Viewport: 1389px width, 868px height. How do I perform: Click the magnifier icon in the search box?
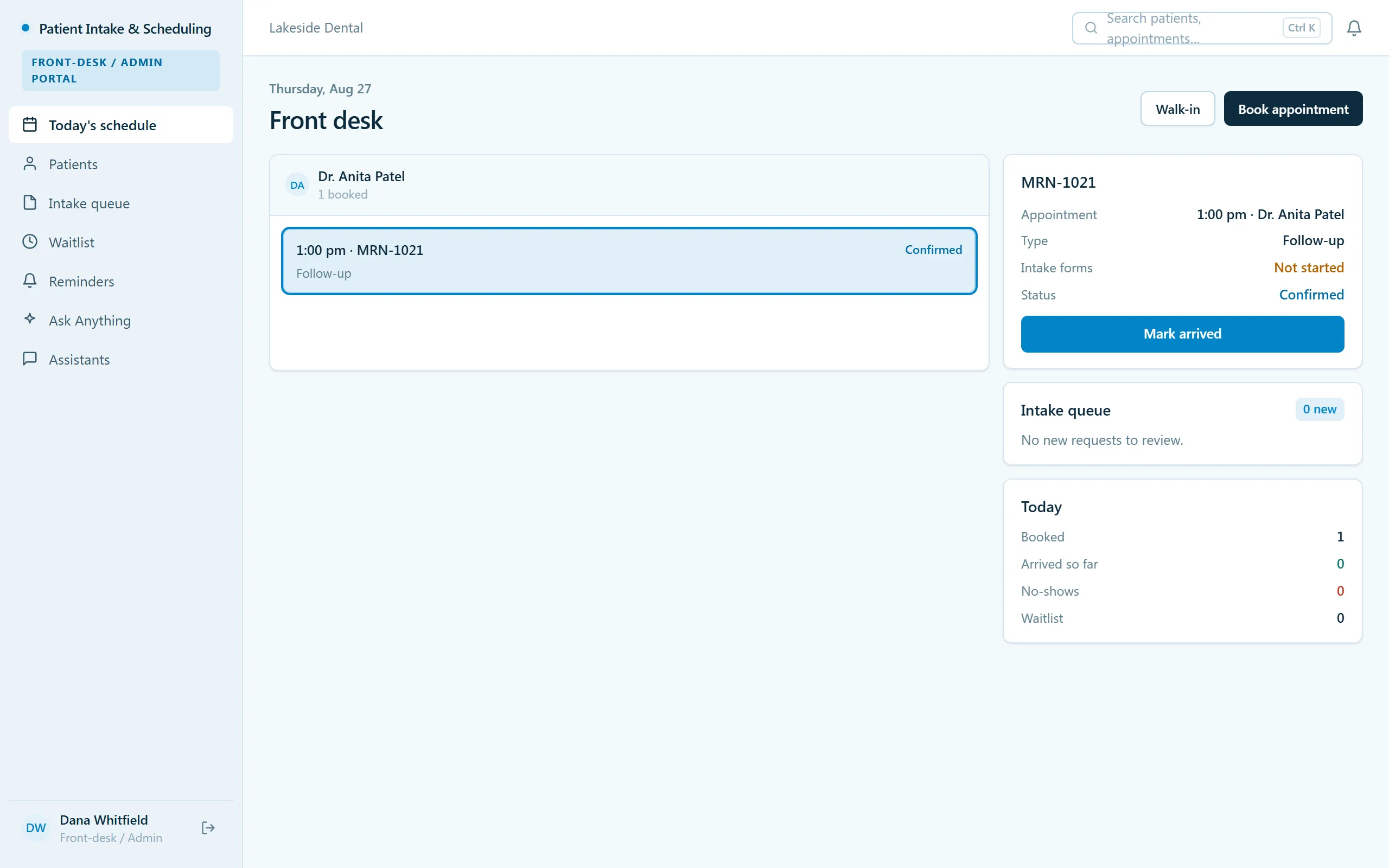point(1091,28)
